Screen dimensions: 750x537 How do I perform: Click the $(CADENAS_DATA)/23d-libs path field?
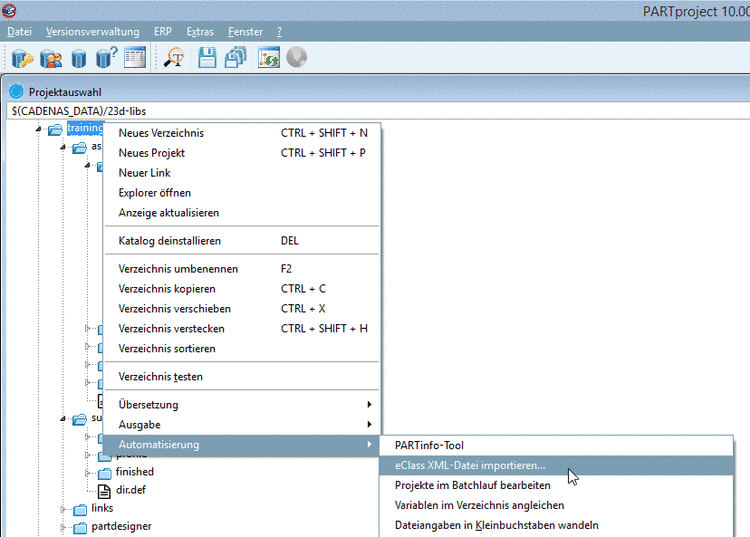(x=378, y=111)
